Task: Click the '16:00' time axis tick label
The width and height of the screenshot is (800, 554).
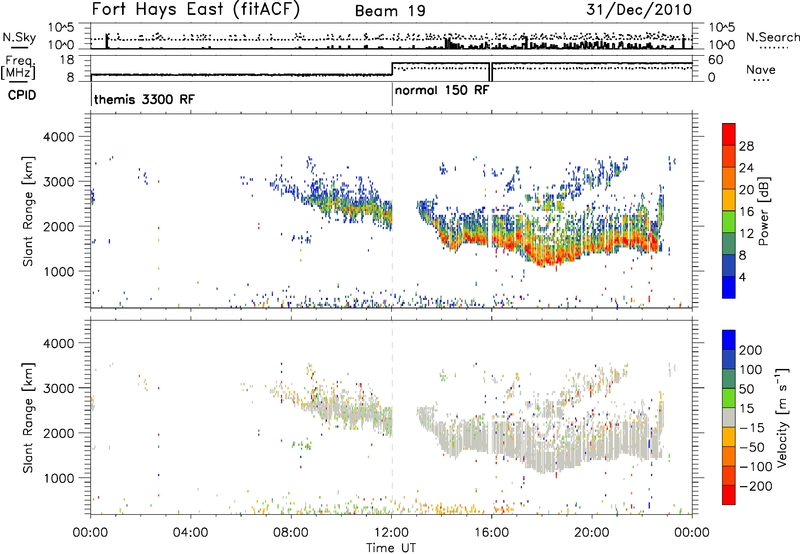Action: coord(491,533)
